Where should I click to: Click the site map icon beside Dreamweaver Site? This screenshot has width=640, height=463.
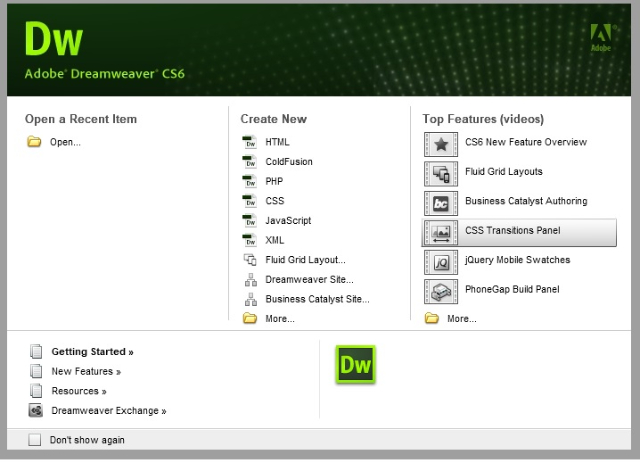[x=251, y=279]
